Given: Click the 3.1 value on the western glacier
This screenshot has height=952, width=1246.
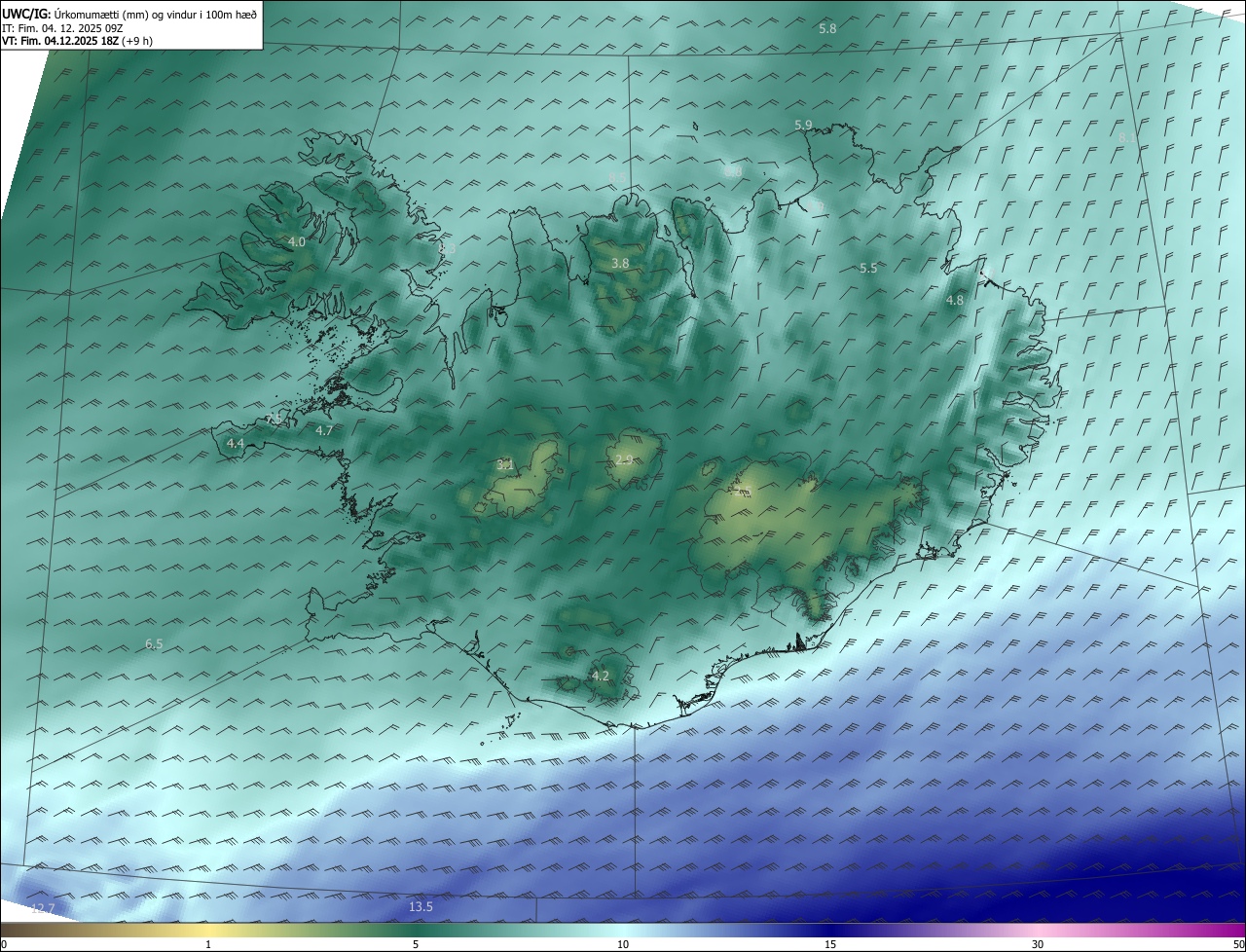Looking at the screenshot, I should pyautogui.click(x=504, y=465).
